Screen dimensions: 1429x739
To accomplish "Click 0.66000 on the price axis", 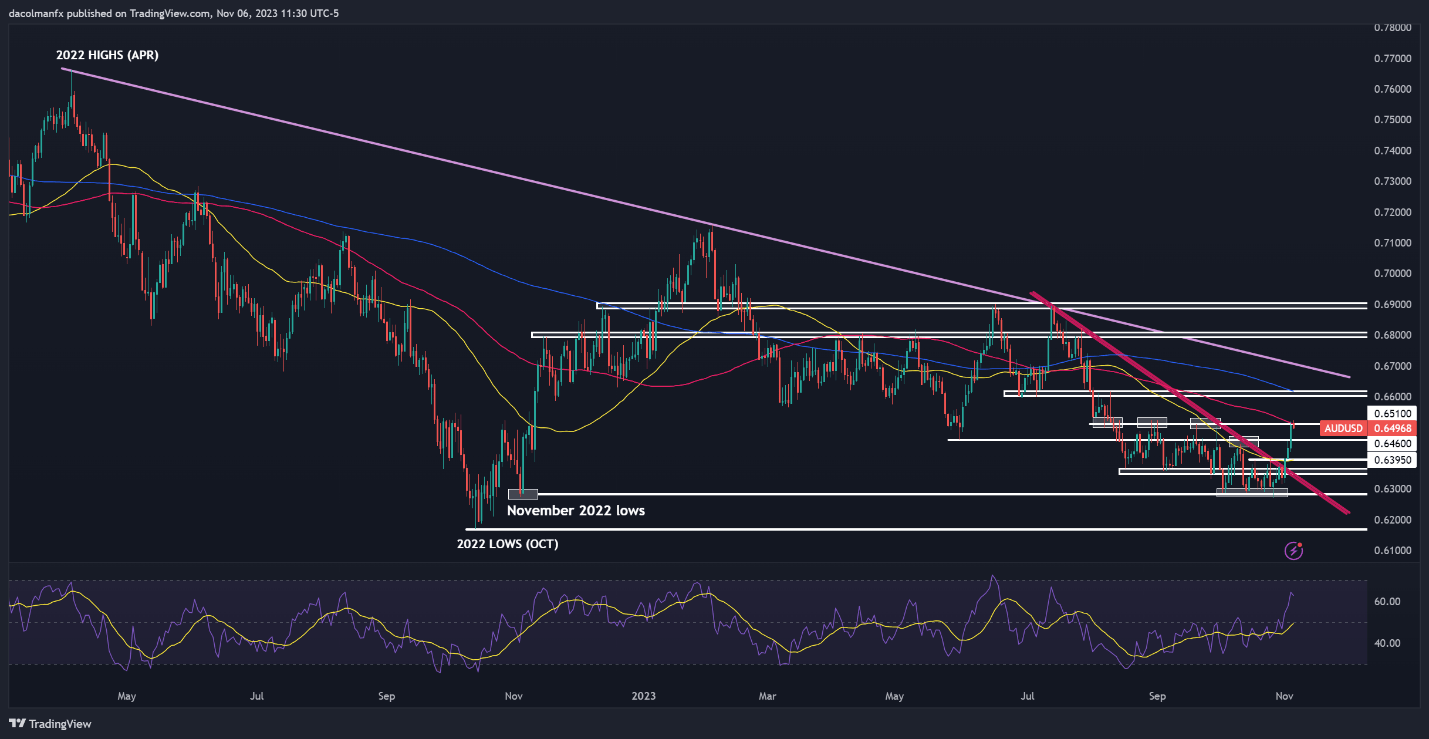I will click(1393, 396).
